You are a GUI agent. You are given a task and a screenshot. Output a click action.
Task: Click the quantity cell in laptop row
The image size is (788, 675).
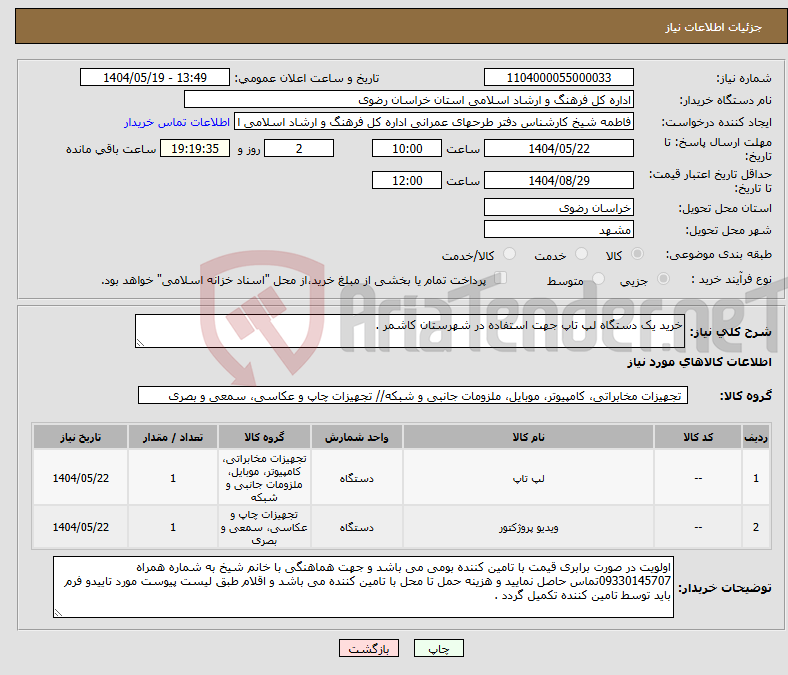click(173, 478)
